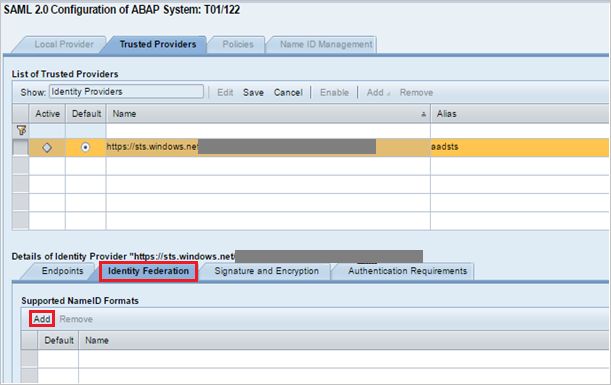Click the Enable button
The width and height of the screenshot is (611, 385).
(334, 93)
